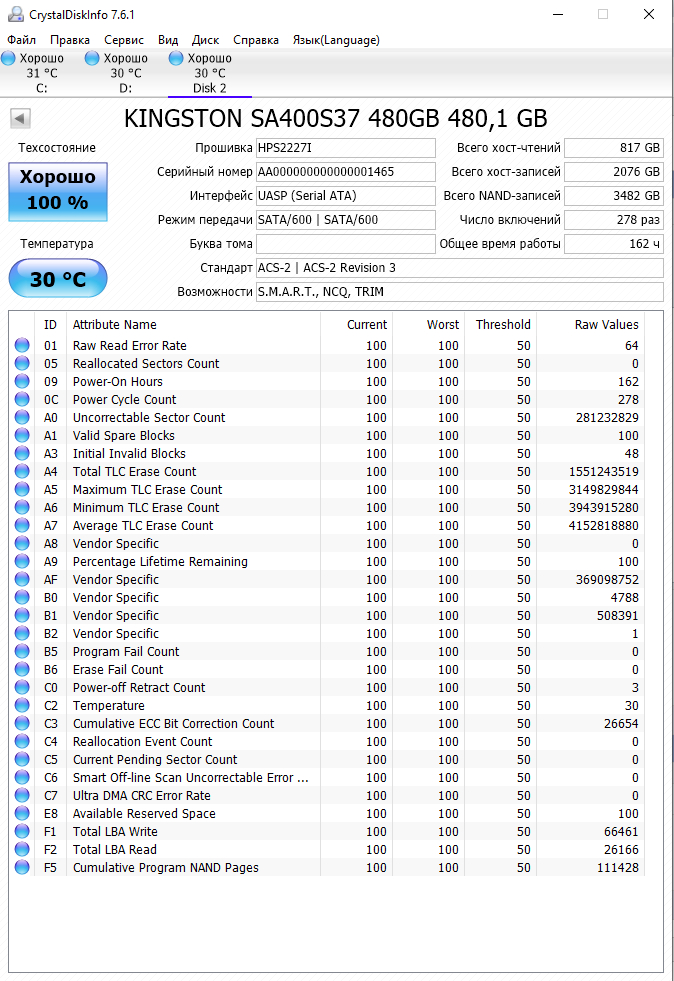Click status orb for Average TLC Erase Count
Screen dimensions: 674x981
[x=22, y=526]
